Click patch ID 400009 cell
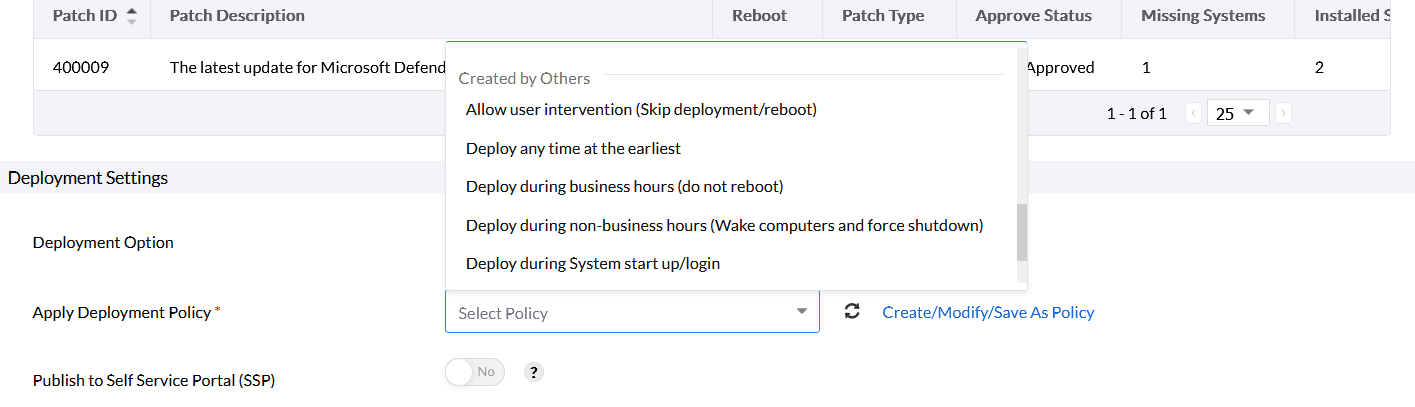Image resolution: width=1415 pixels, height=407 pixels. [81, 68]
